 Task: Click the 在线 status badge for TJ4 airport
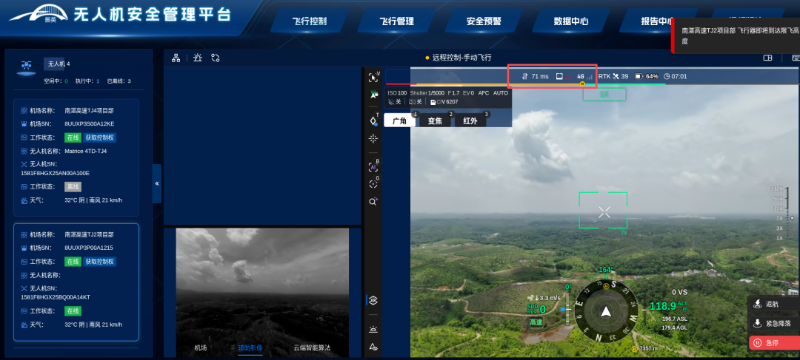click(72, 138)
